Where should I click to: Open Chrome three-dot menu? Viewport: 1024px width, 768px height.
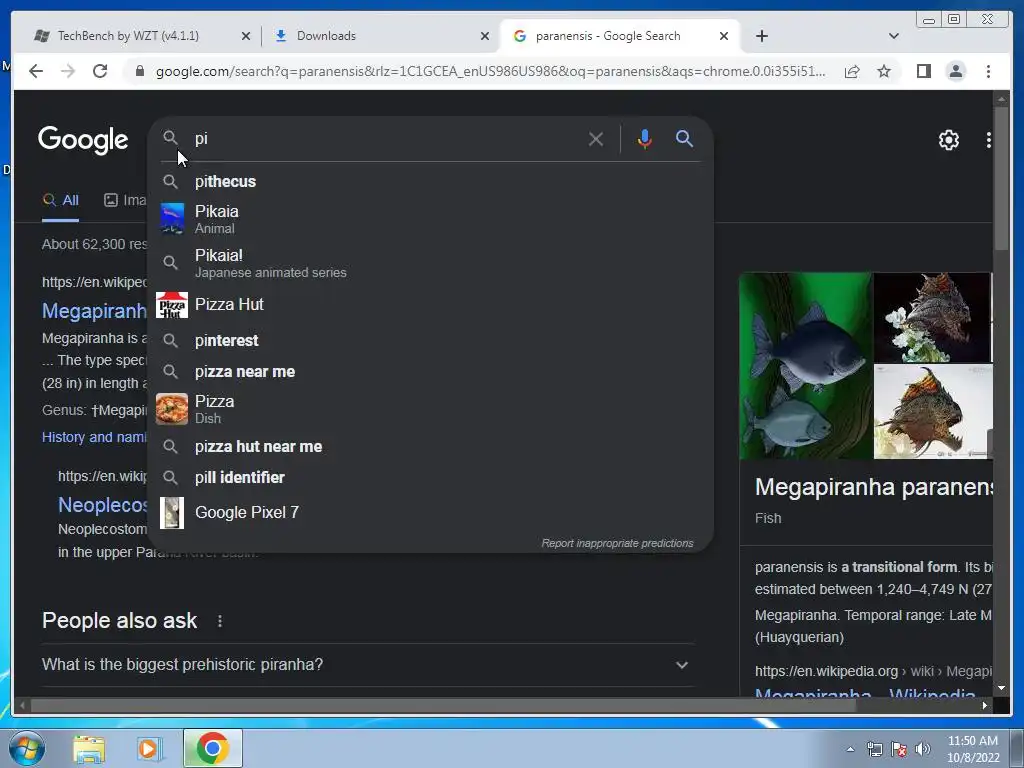988,71
